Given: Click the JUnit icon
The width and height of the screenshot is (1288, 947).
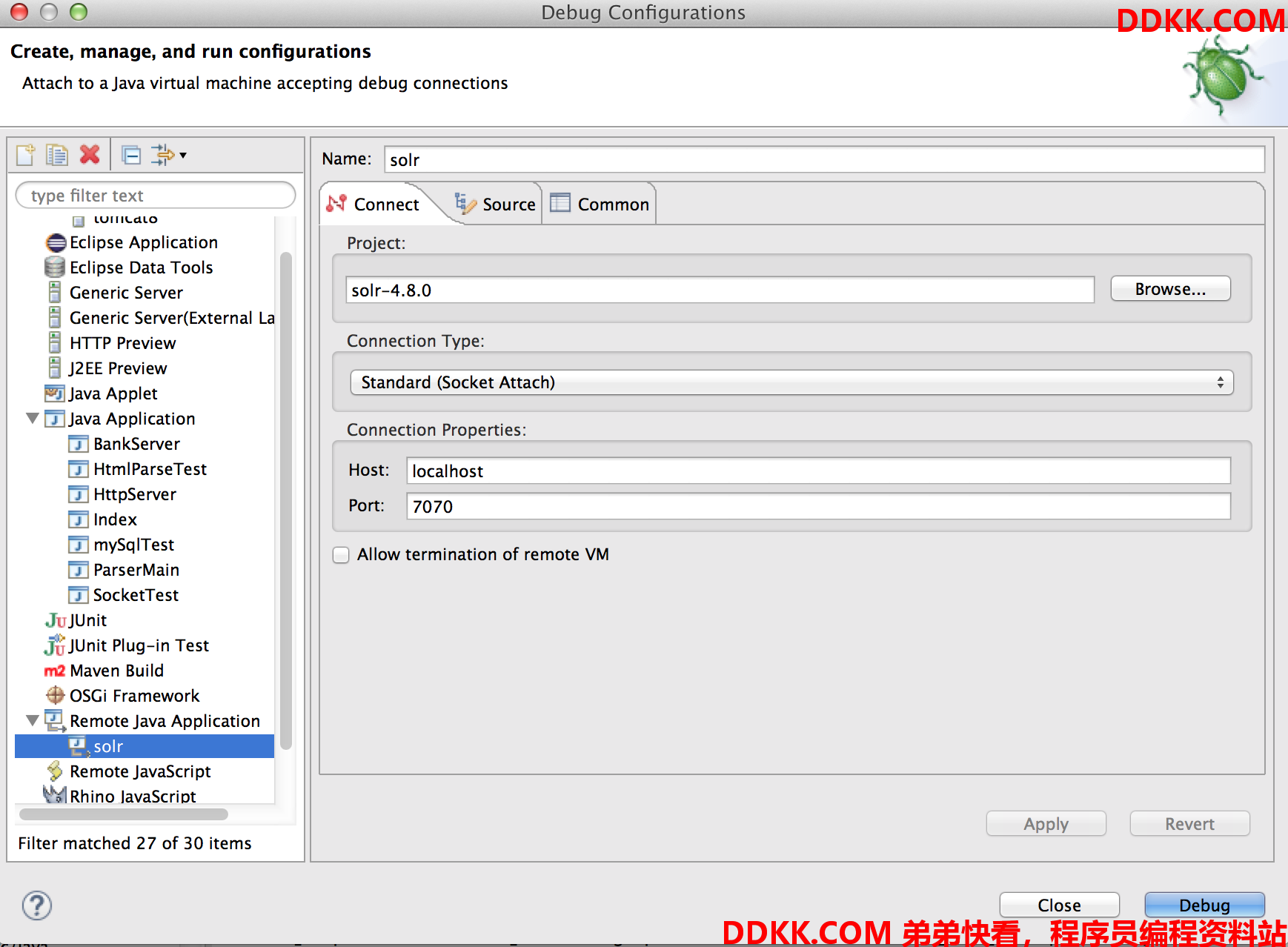Looking at the screenshot, I should click(56, 620).
